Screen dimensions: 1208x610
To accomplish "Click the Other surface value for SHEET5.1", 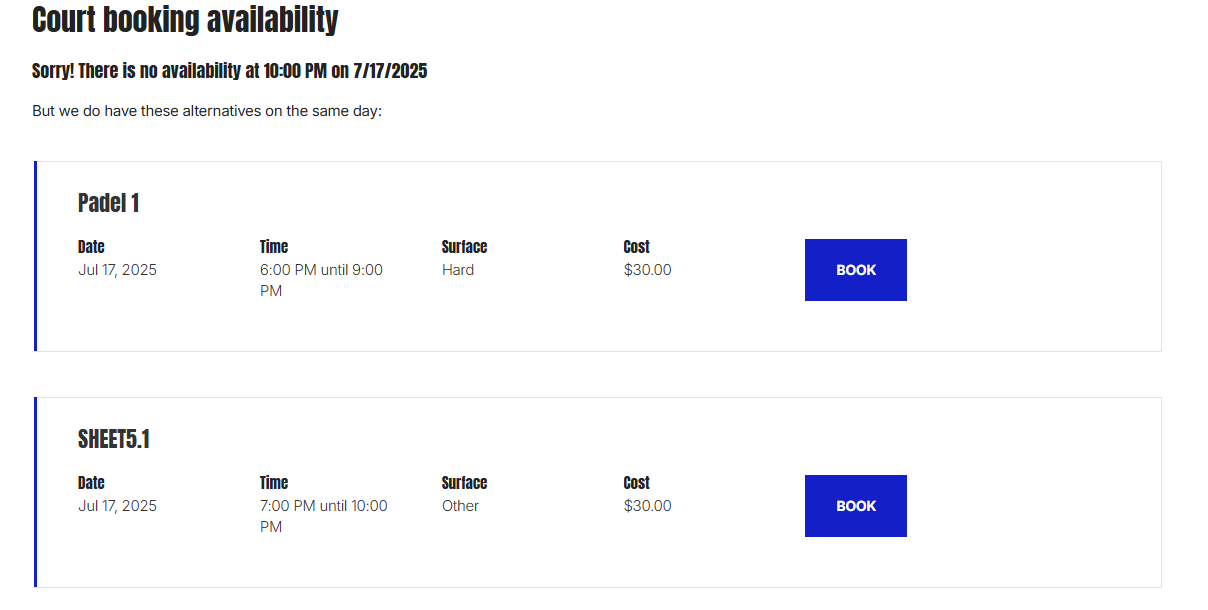I will coord(460,506).
